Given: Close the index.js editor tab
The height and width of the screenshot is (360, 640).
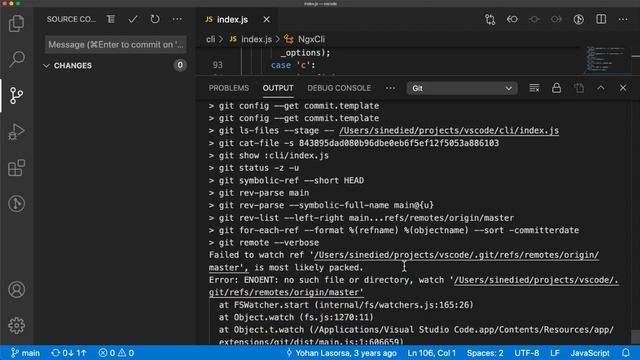Looking at the screenshot, I should point(266,20).
